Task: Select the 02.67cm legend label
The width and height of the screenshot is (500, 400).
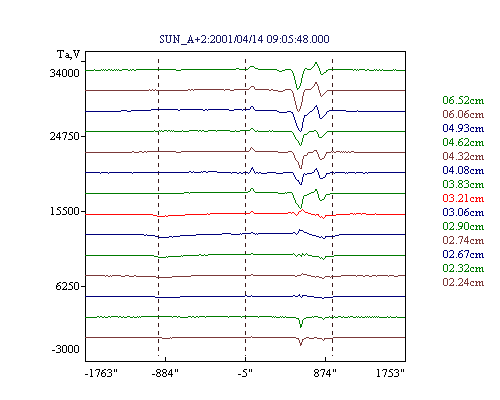Action: [x=463, y=254]
